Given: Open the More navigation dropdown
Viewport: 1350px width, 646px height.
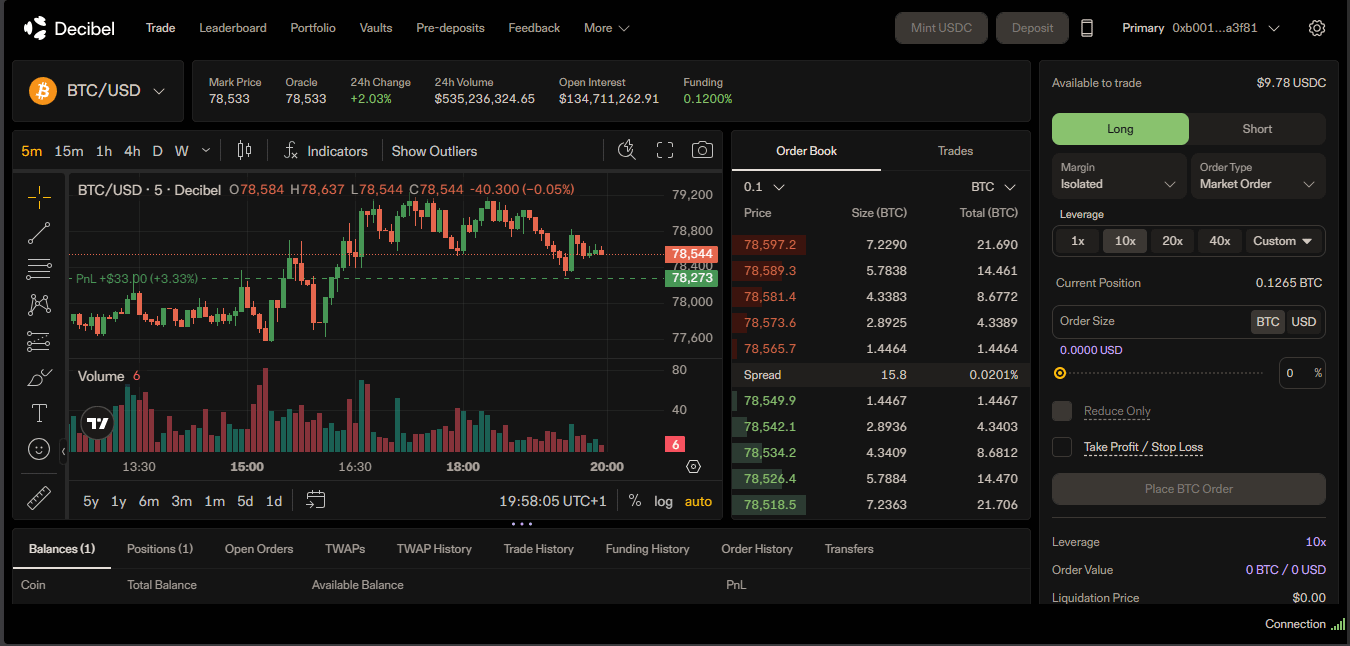Looking at the screenshot, I should click(x=606, y=28).
